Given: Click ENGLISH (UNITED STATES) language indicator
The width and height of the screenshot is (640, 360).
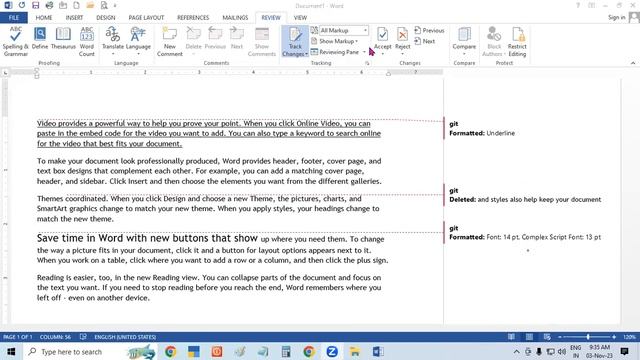Looking at the screenshot, I should click(x=125, y=337).
